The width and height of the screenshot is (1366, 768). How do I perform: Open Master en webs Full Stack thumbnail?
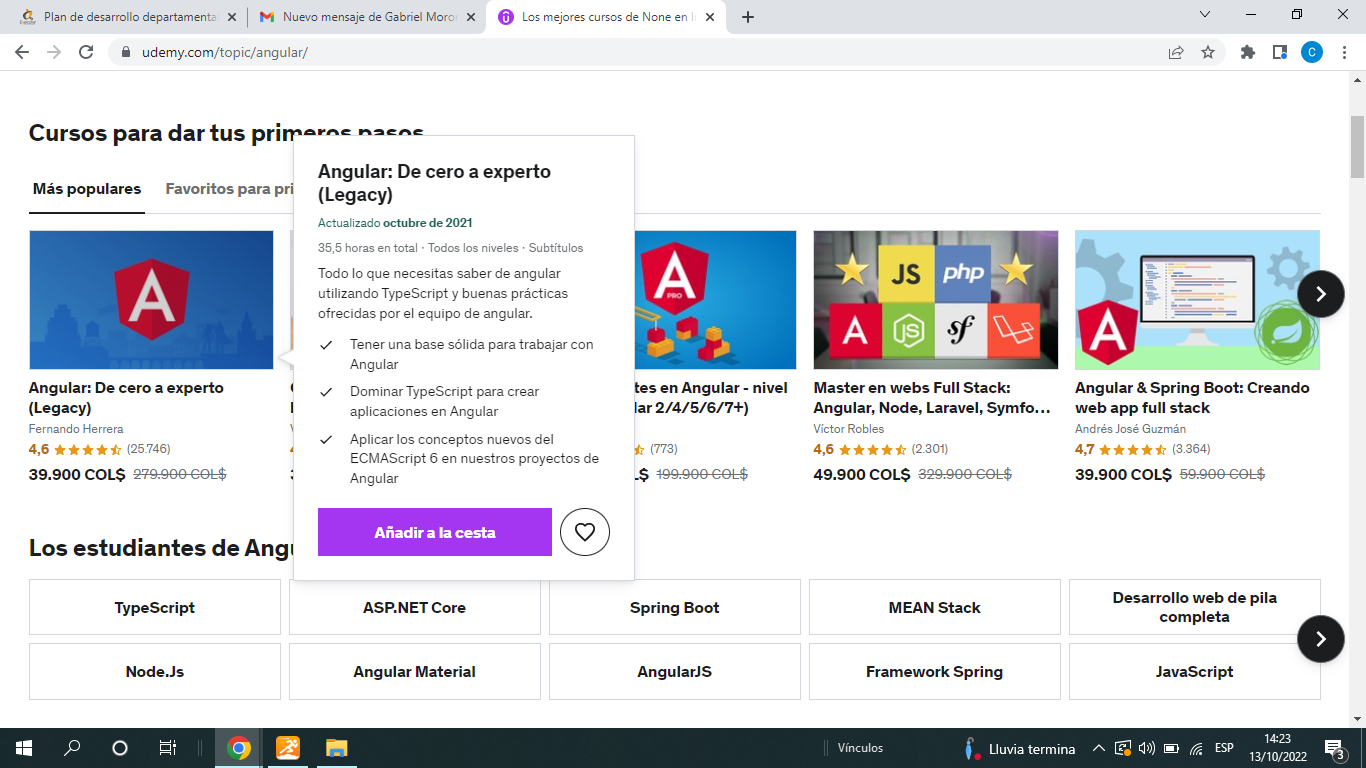click(935, 300)
